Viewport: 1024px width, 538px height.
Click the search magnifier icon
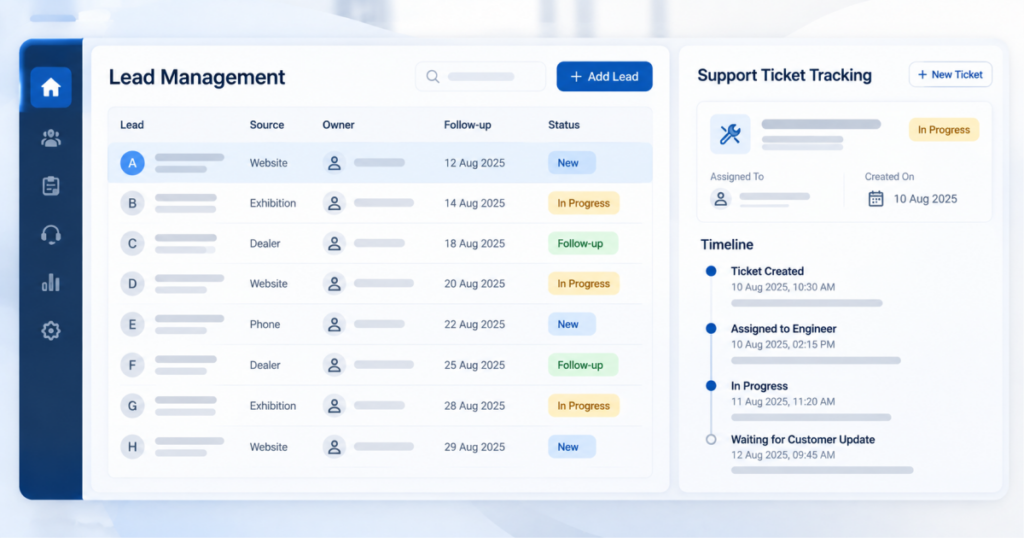coord(432,76)
